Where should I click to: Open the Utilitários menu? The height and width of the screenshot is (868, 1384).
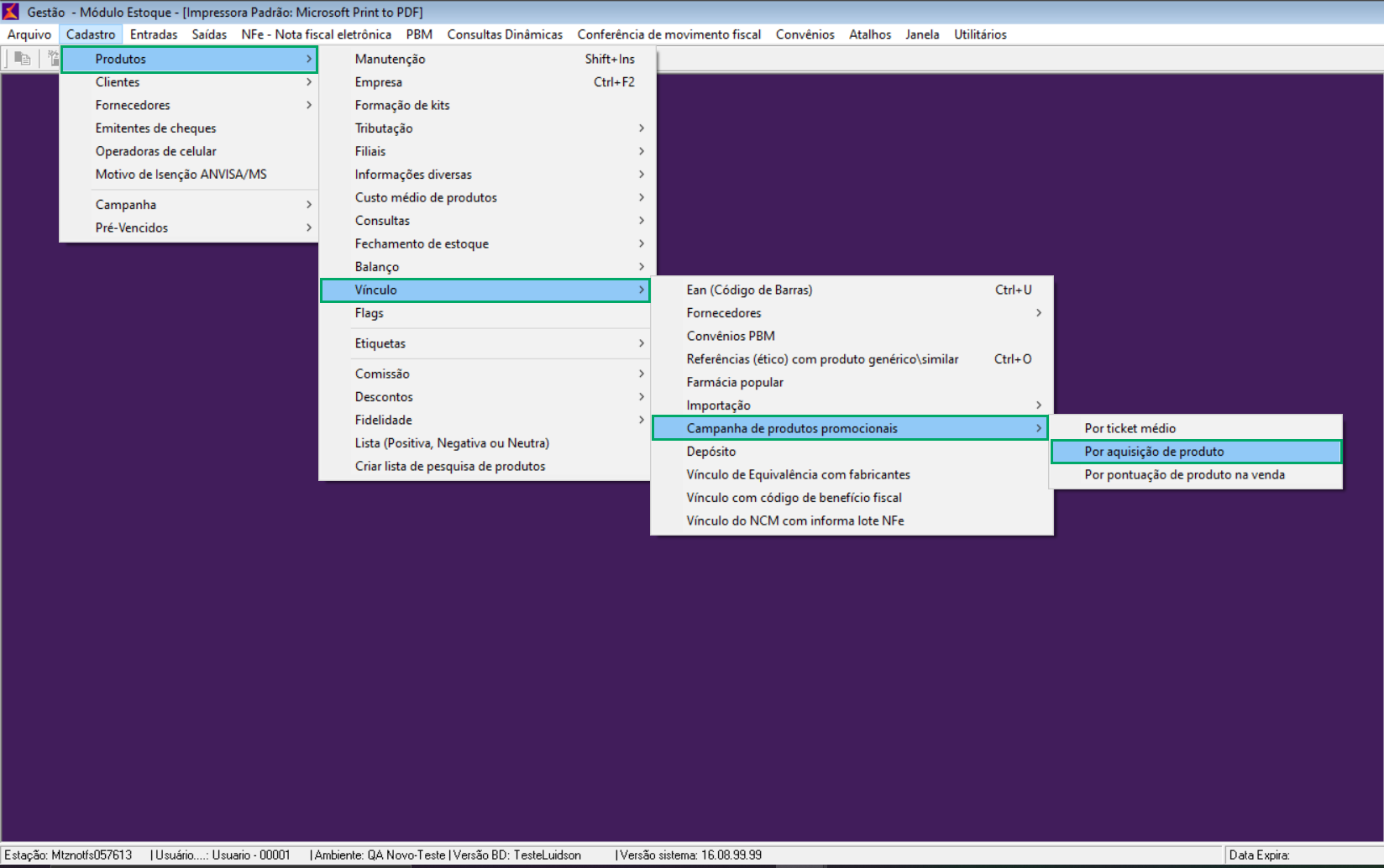pos(980,34)
